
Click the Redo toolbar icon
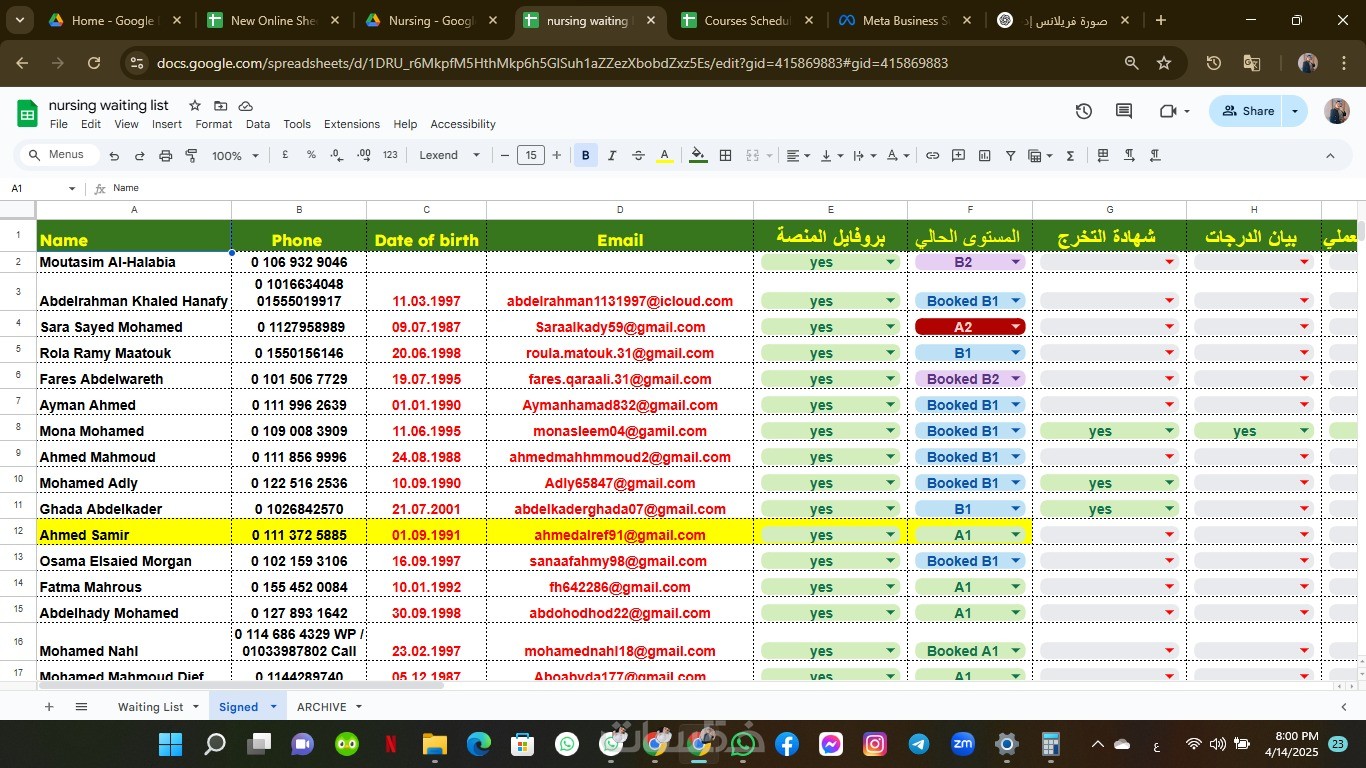click(140, 156)
